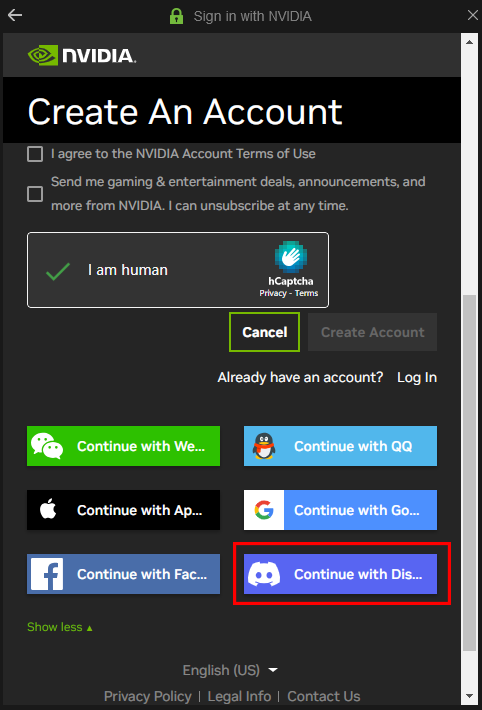This screenshot has height=710, width=482.
Task: Click the Apple logo sign-in
Action: click(48, 510)
